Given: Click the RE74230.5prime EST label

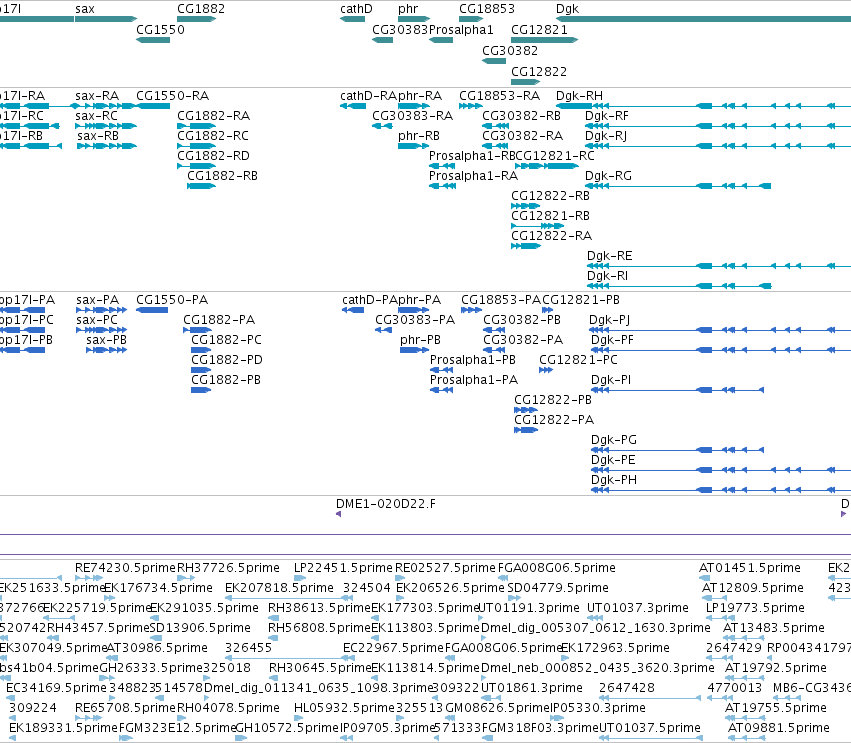Looking at the screenshot, I should coord(125,568).
